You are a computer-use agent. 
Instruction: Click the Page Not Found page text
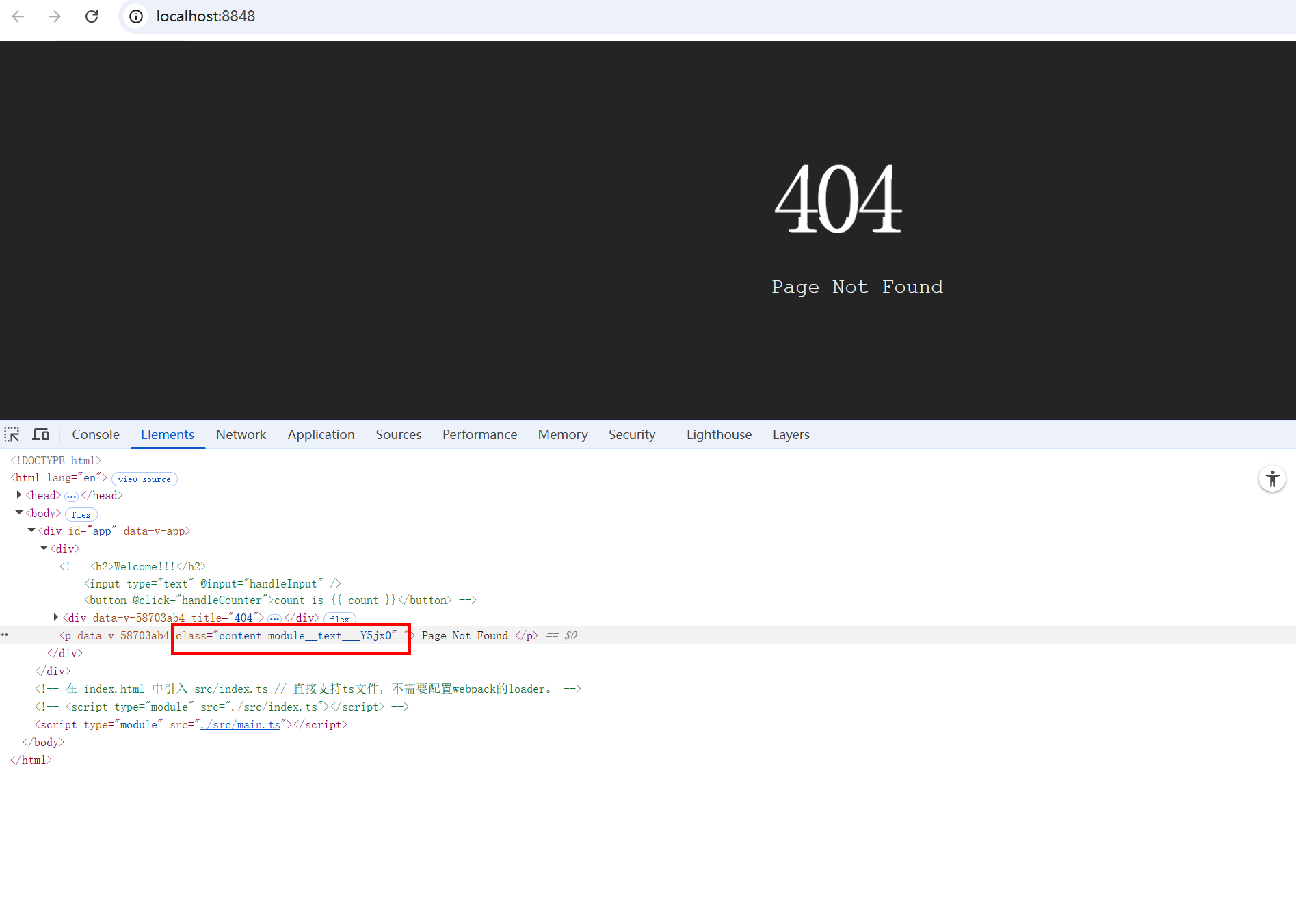click(857, 287)
